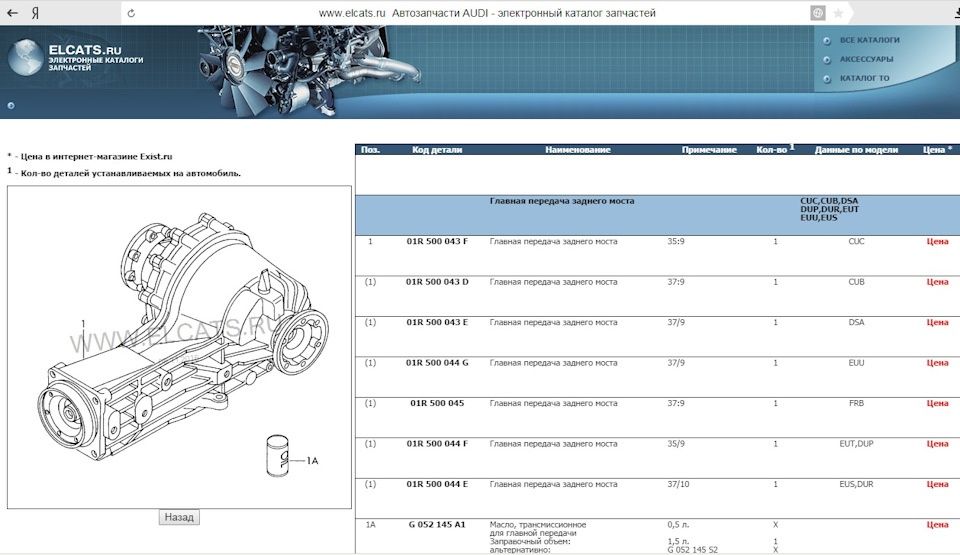960x555 pixels.
Task: Open Цена link for 01R 500 043 E
Action: coord(937,322)
